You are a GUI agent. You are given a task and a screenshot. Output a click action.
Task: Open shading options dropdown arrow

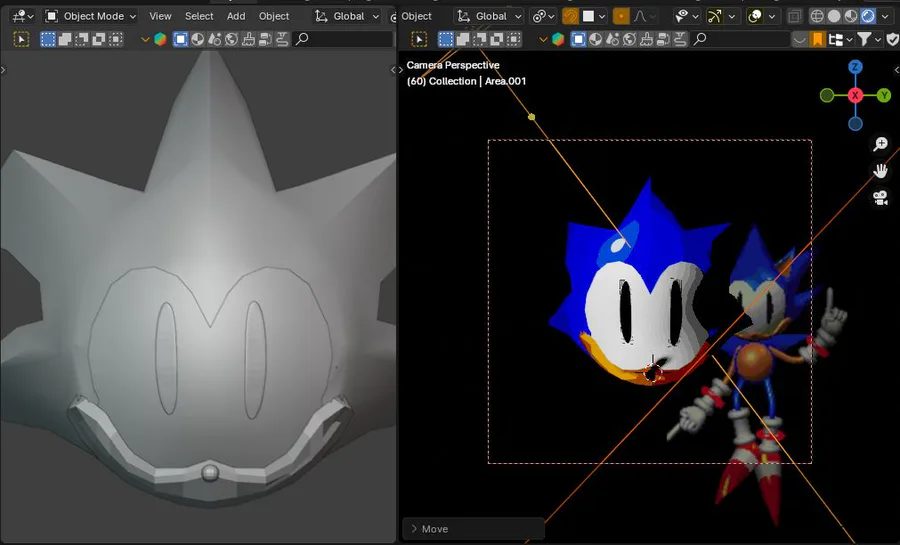pyautogui.click(x=887, y=16)
